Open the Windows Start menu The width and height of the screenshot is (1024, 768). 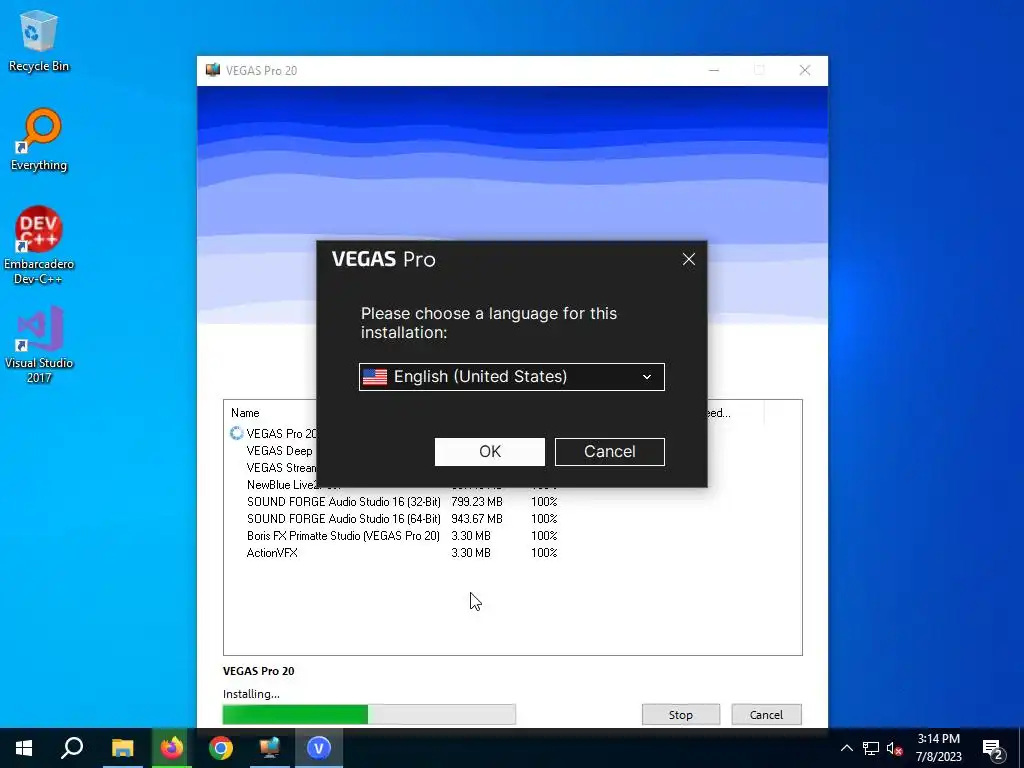coord(24,748)
